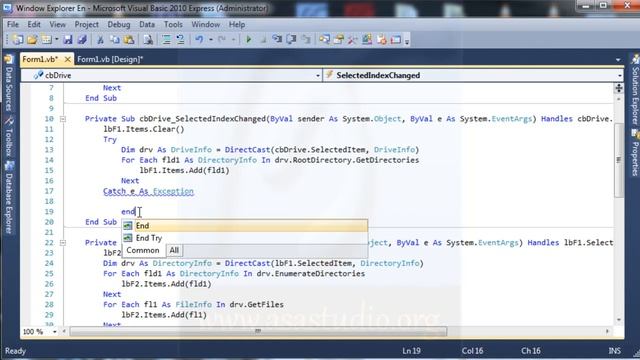The width and height of the screenshot is (640, 360).
Task: Open the Solution Explorer side tab
Action: click(635, 91)
